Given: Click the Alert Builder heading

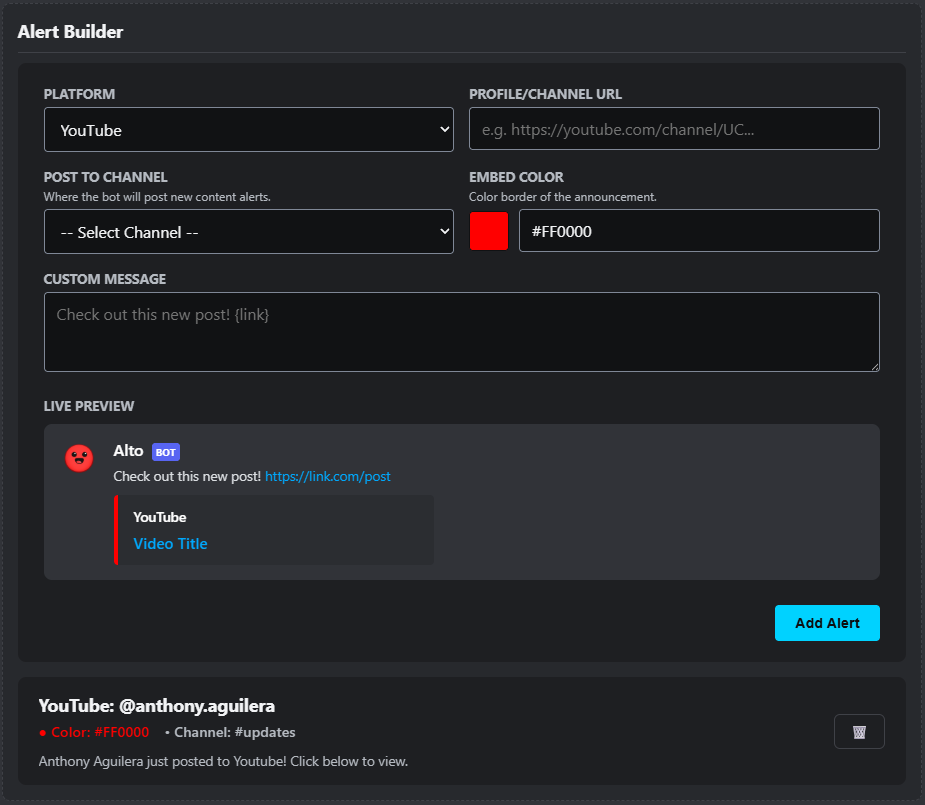Looking at the screenshot, I should tap(70, 32).
